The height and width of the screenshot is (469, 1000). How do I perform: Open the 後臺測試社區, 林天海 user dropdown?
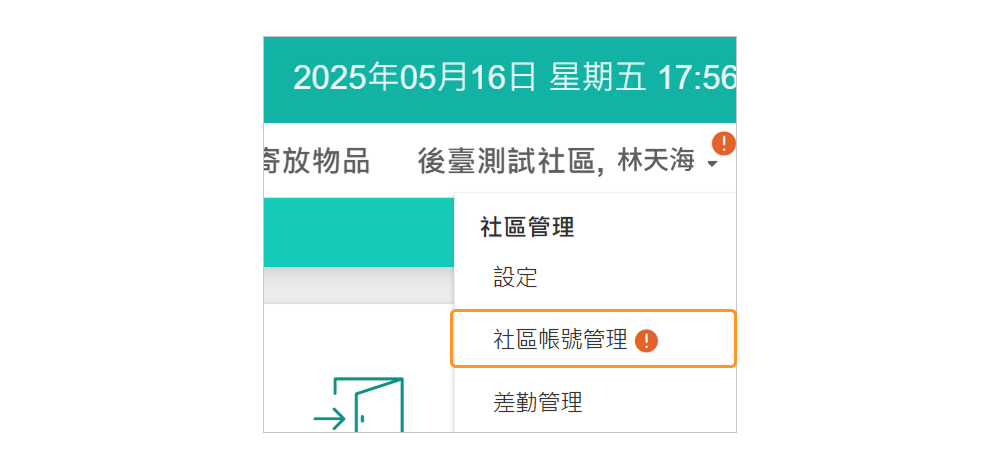click(568, 160)
